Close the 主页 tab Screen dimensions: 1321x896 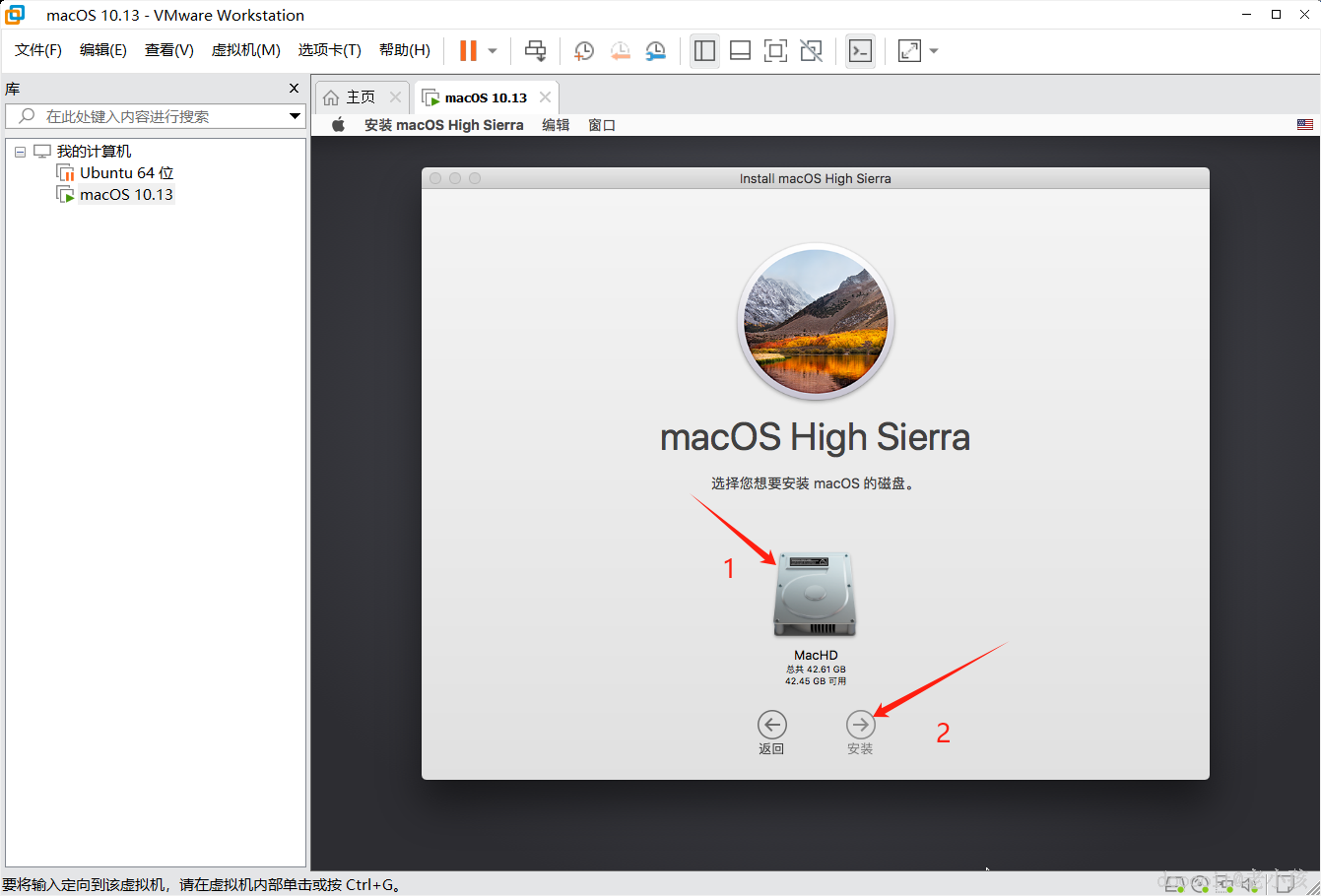395,96
